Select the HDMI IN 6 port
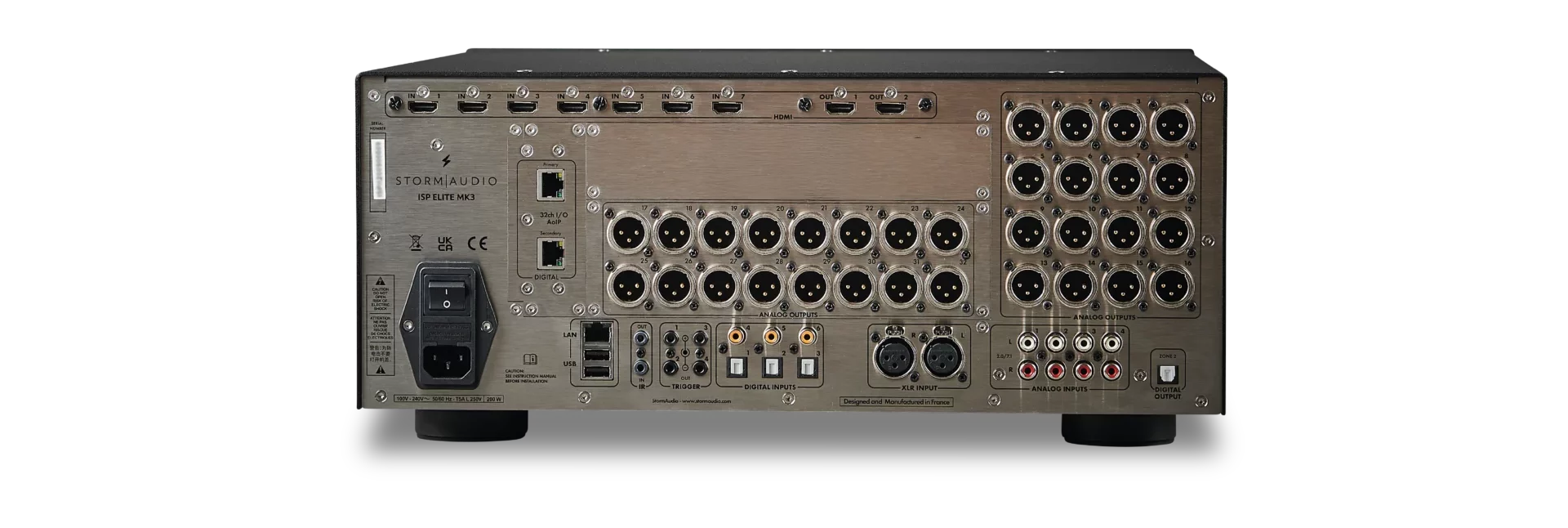 tap(676, 106)
